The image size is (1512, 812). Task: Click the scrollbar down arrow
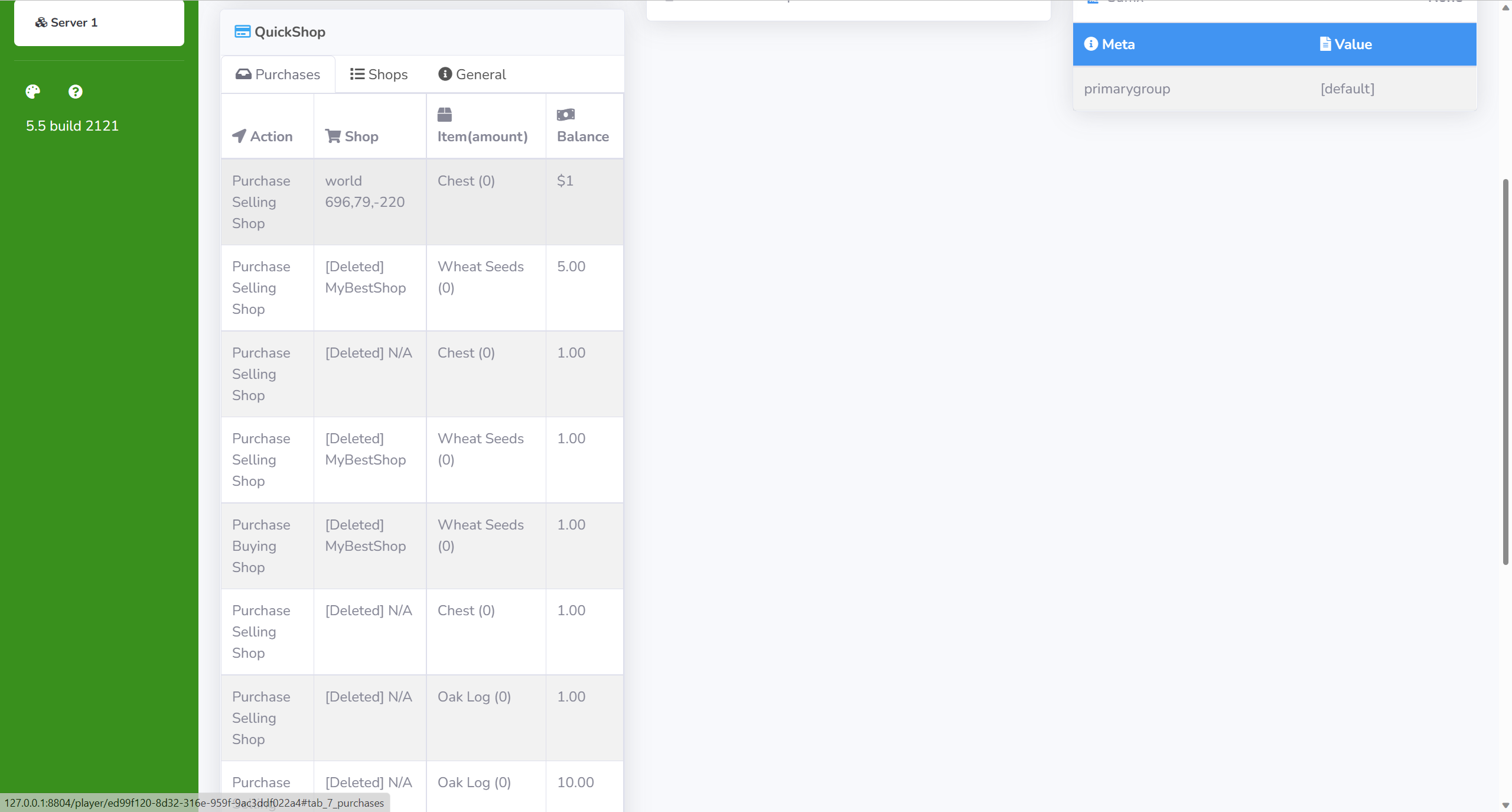[x=1506, y=805]
